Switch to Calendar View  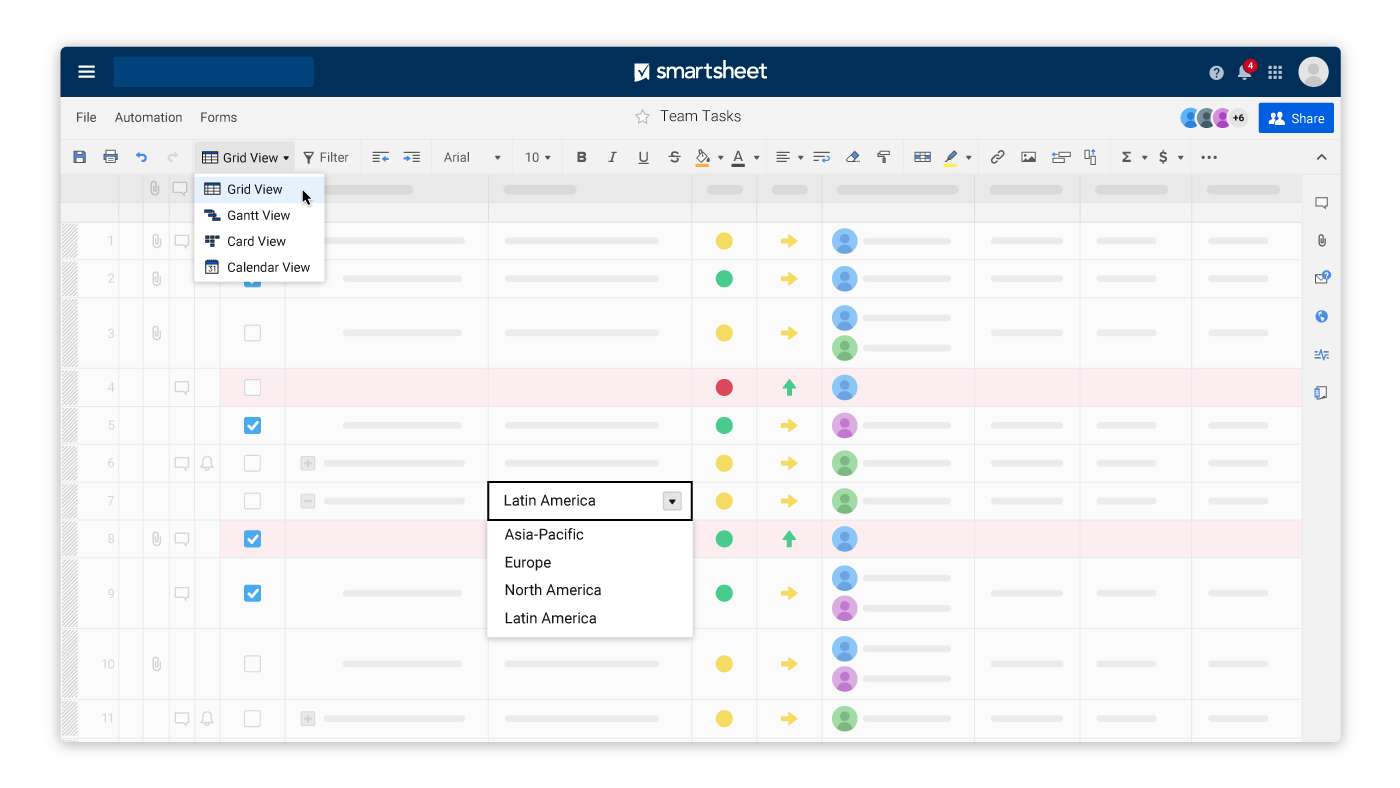[x=259, y=267]
